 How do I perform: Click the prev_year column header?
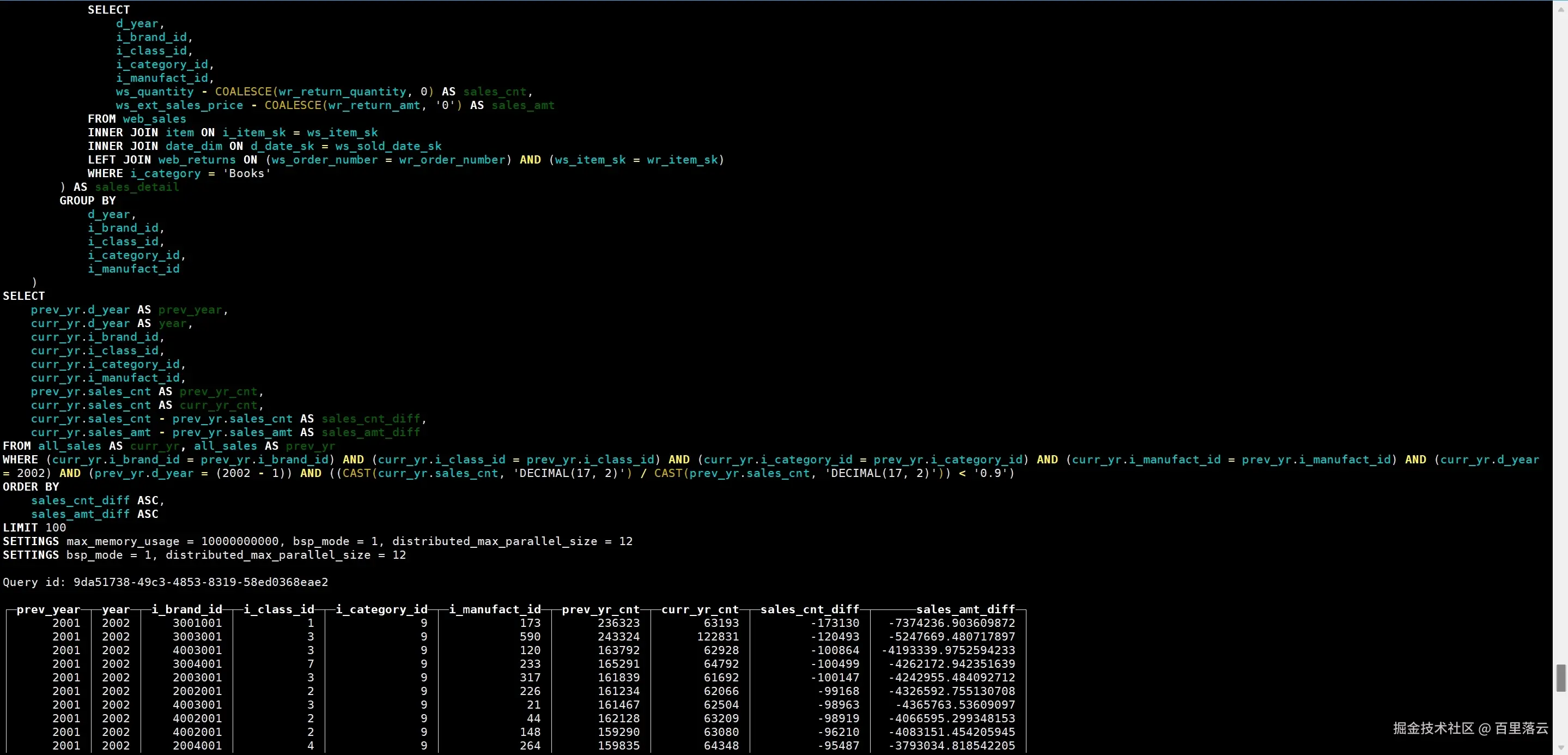[x=48, y=609]
